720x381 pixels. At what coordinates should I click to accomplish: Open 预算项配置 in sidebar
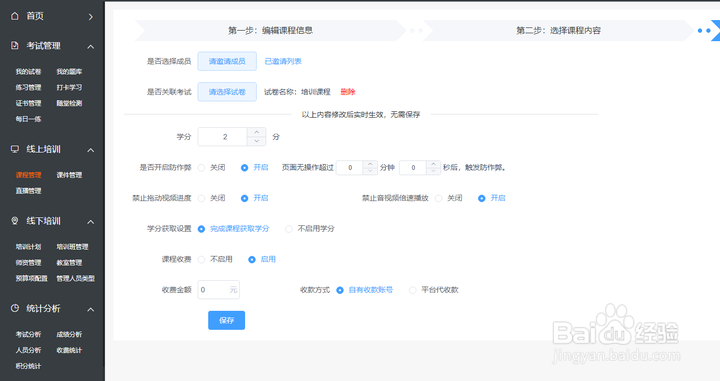[x=32, y=278]
